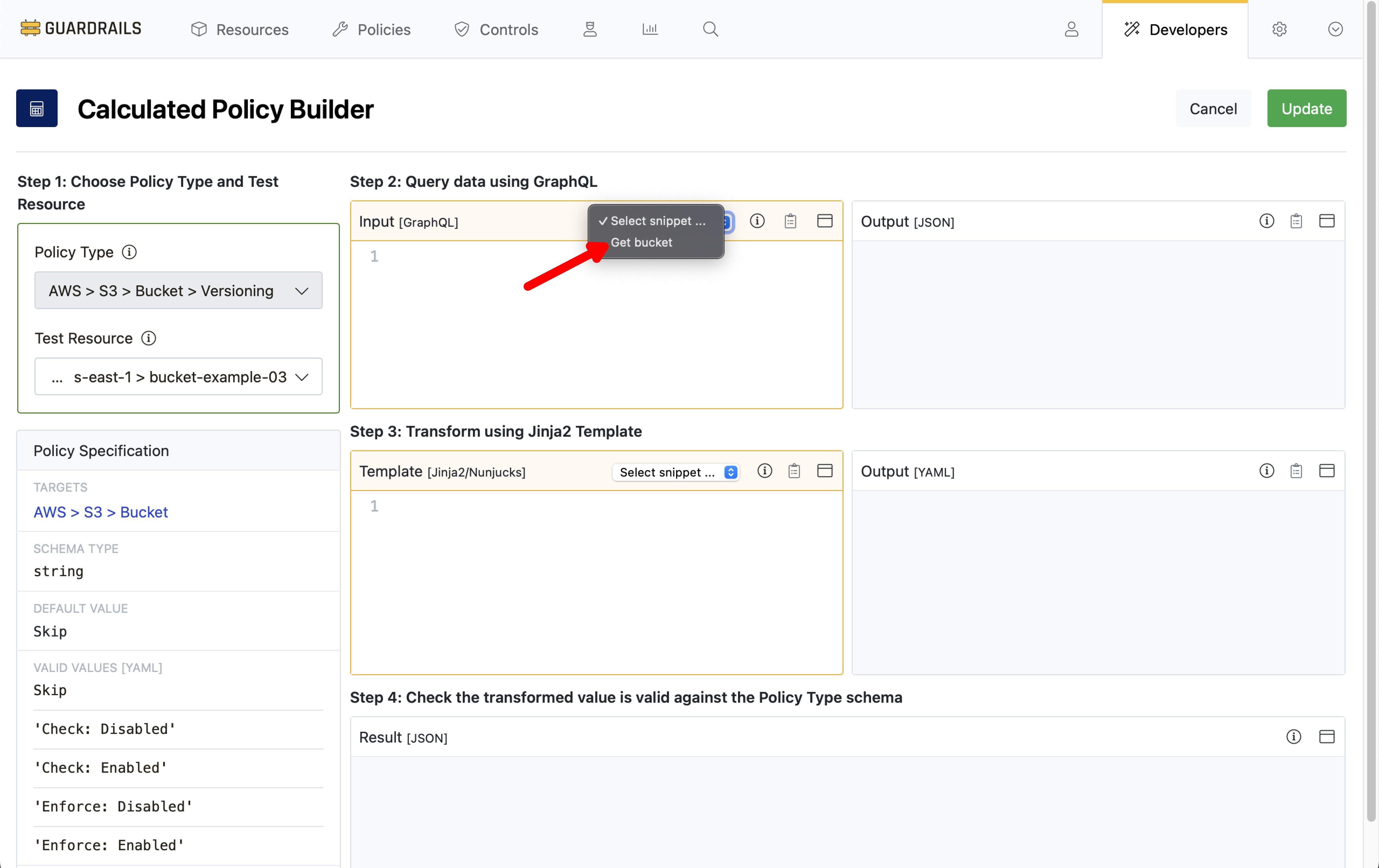Copy GraphQL input with clipboard icon
The width and height of the screenshot is (1379, 868).
(790, 221)
